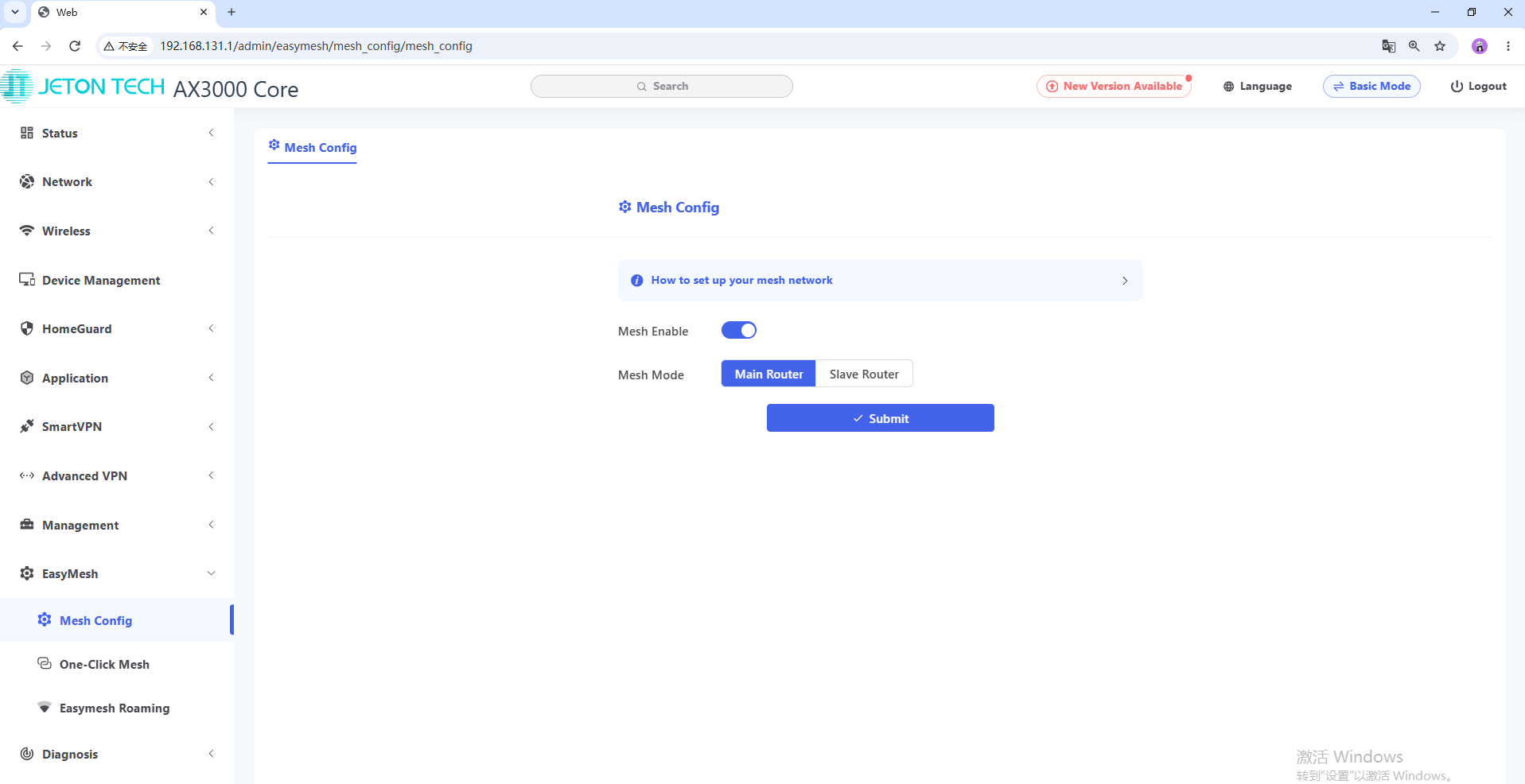Click the Management toolbox icon
1525x784 pixels.
pyautogui.click(x=27, y=525)
